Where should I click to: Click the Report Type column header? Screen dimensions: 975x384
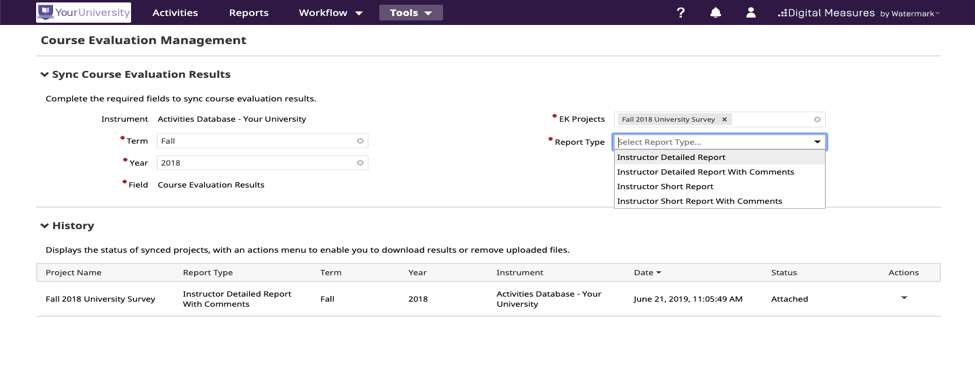(x=208, y=272)
